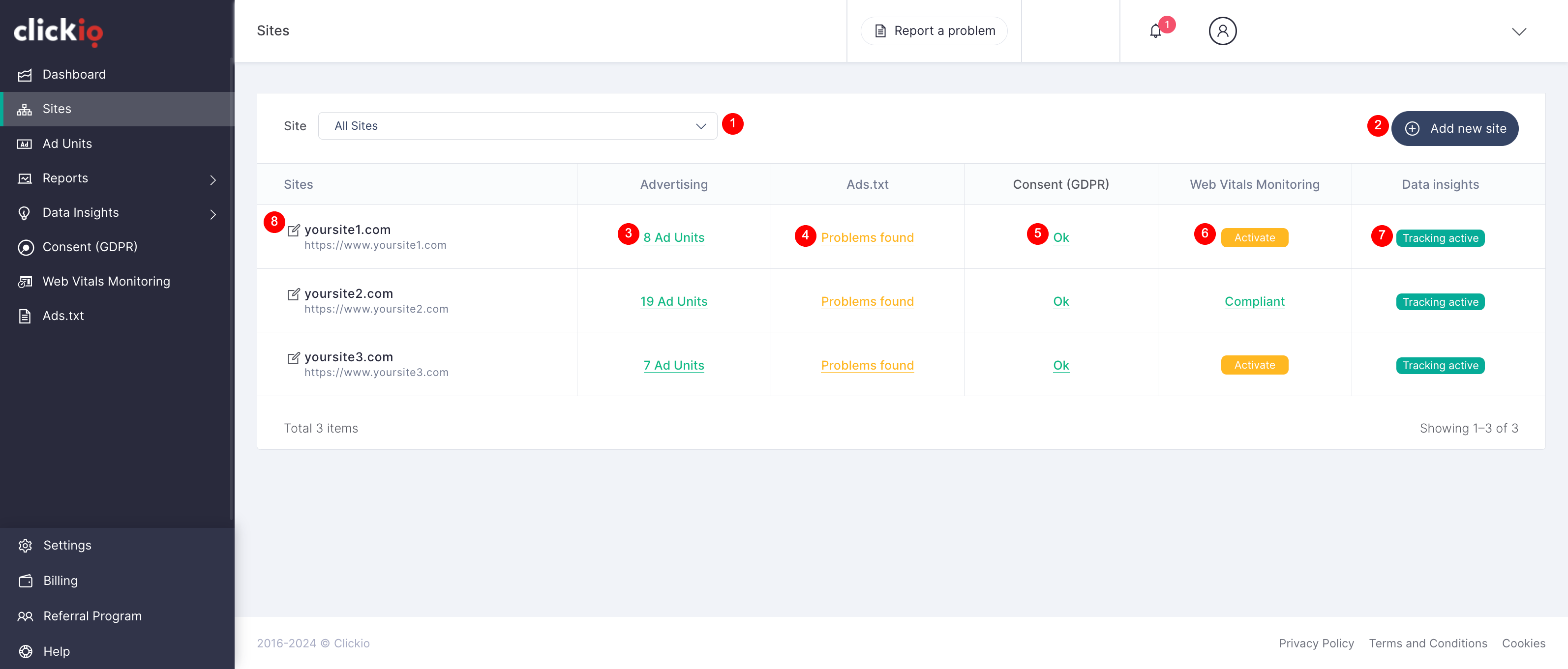Click Tracking active badge for yoursite1.com
Screen dimensions: 1568x669
pyautogui.click(x=1440, y=238)
